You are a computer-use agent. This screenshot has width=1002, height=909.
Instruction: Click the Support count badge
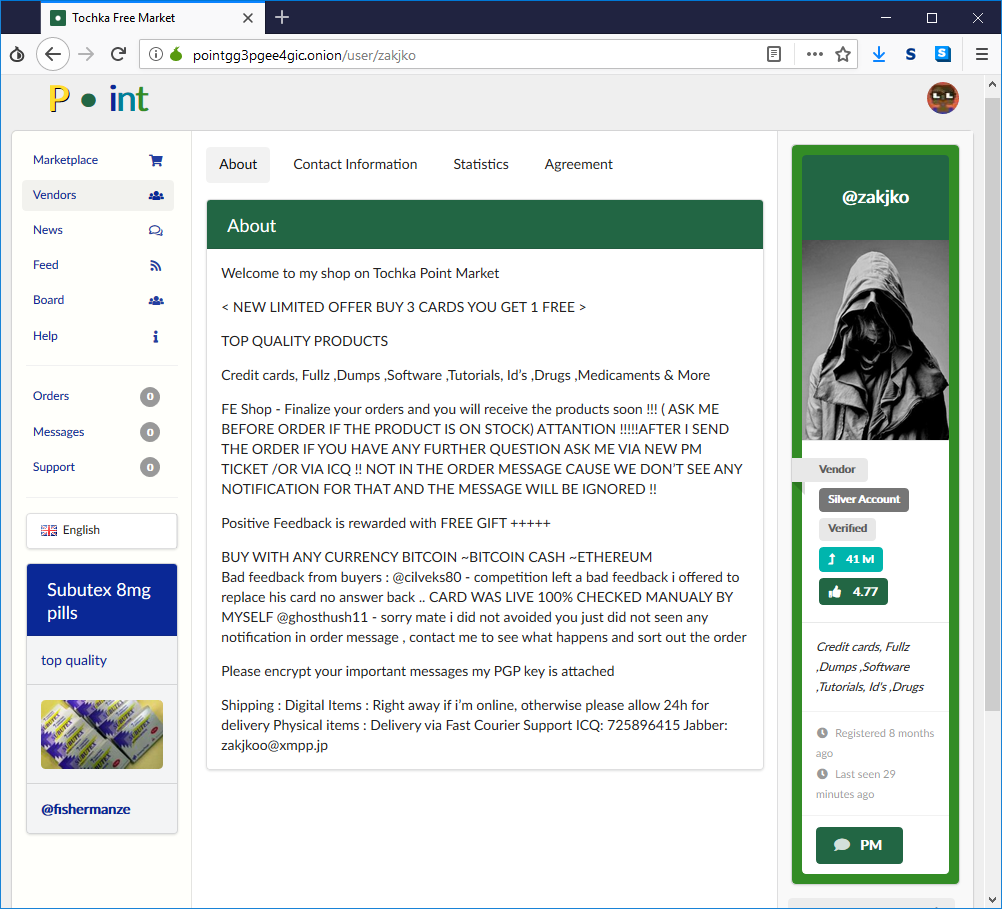pyautogui.click(x=150, y=467)
